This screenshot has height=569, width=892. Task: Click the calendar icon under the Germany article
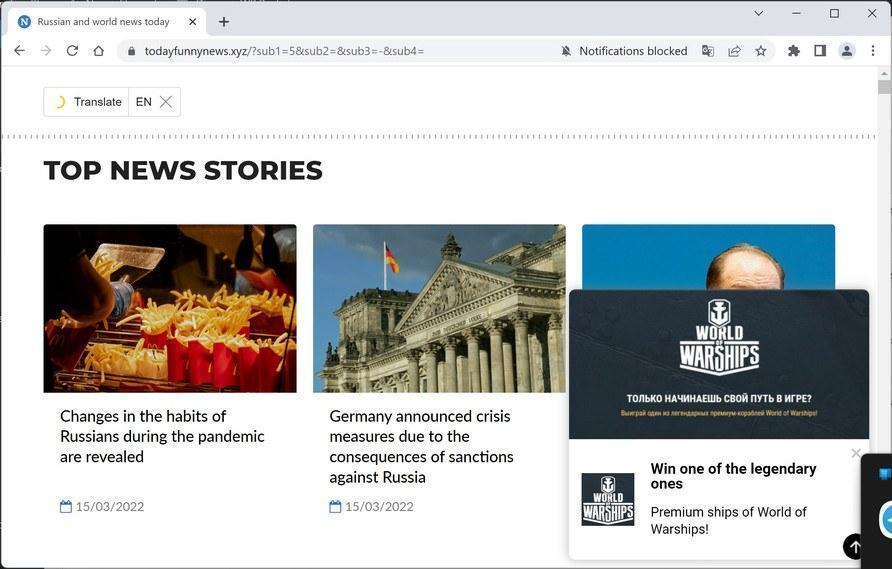[x=335, y=506]
